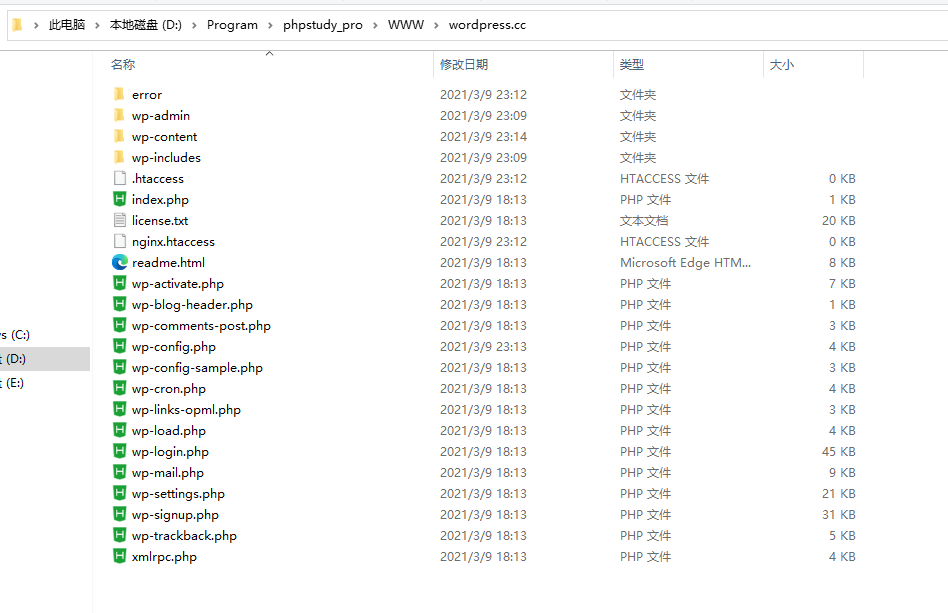Image resolution: width=948 pixels, height=613 pixels.
Task: Navigate to phpstudy_pro breadcrumb folder
Action: tap(323, 25)
